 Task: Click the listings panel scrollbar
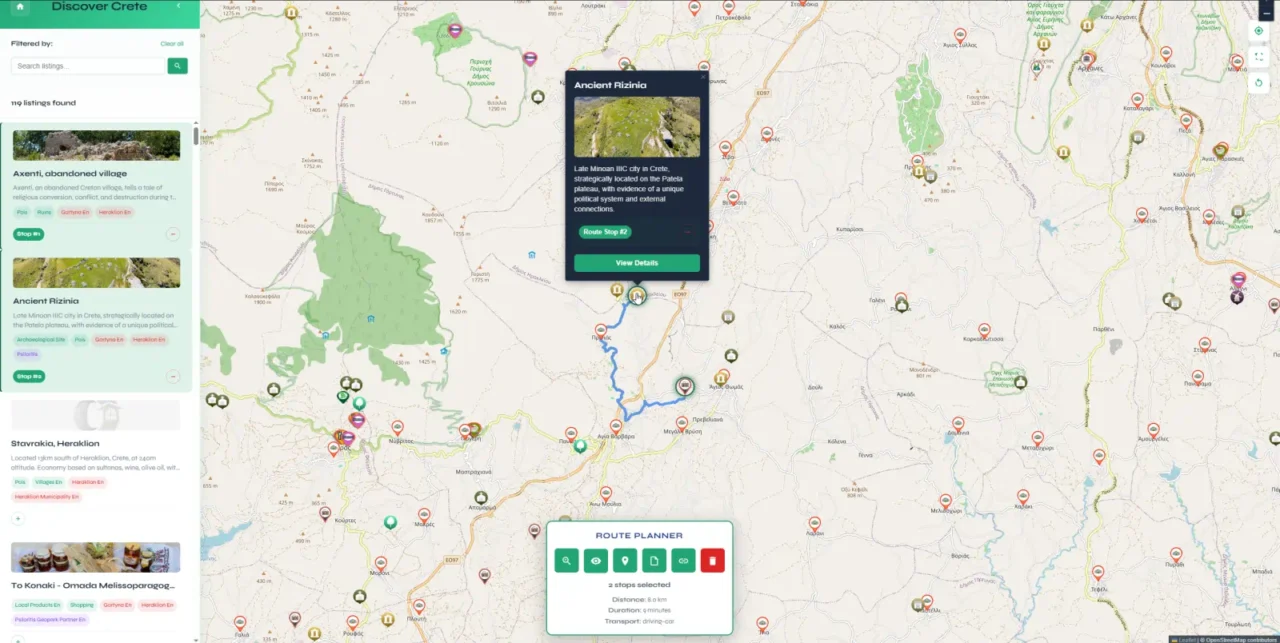point(196,137)
